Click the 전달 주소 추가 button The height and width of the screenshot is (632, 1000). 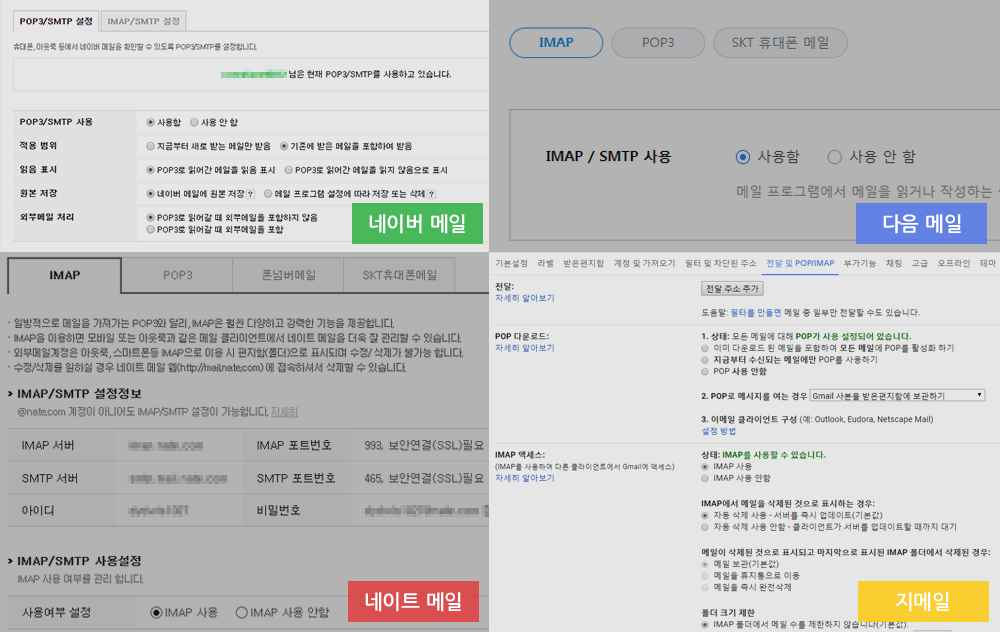coord(732,289)
